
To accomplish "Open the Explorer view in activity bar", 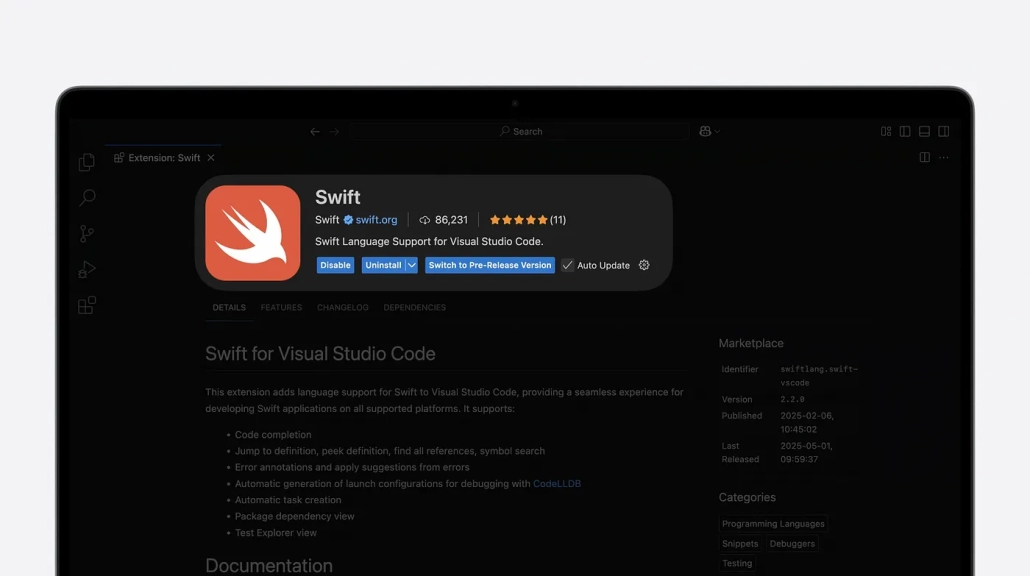I will point(87,162).
